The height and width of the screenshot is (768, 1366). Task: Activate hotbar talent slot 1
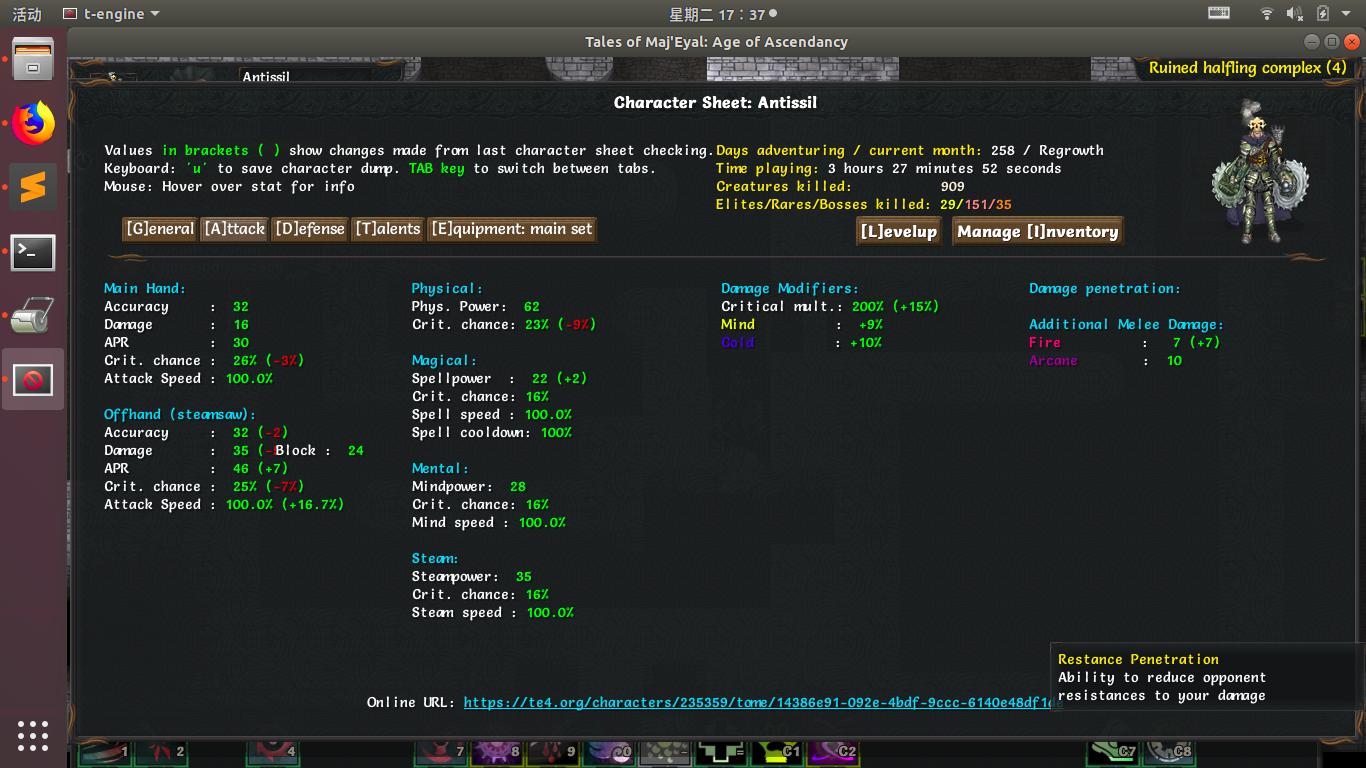pyautogui.click(x=105, y=752)
